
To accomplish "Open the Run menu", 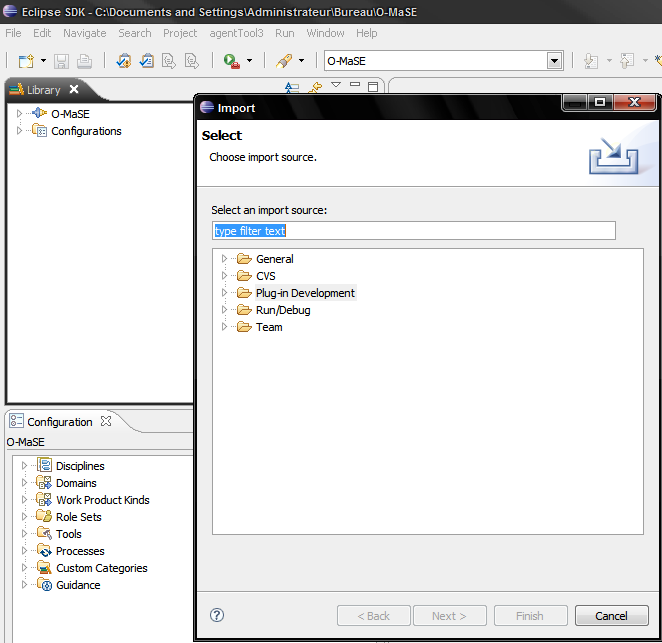I will 285,33.
